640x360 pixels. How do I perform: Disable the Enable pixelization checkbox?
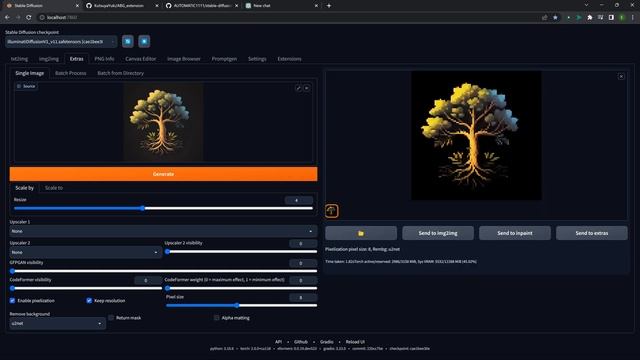point(12,300)
